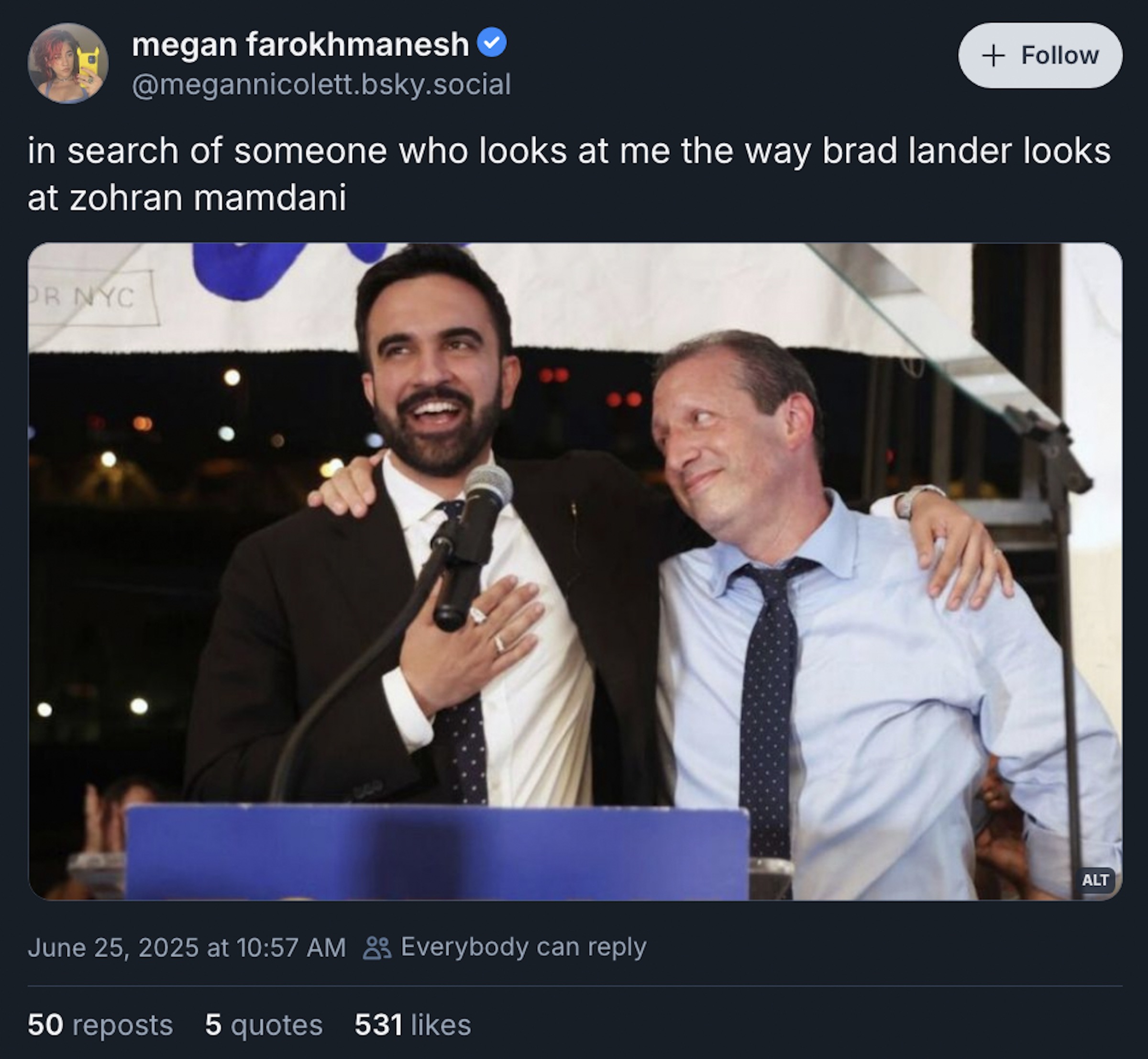
Task: Open megan farokhmanesh's profile avatar
Action: pyautogui.click(x=67, y=63)
